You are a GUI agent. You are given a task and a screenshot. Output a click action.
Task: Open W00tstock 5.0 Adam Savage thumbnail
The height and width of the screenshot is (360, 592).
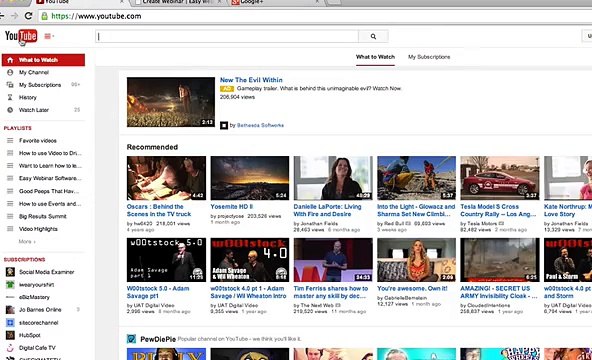(x=166, y=260)
